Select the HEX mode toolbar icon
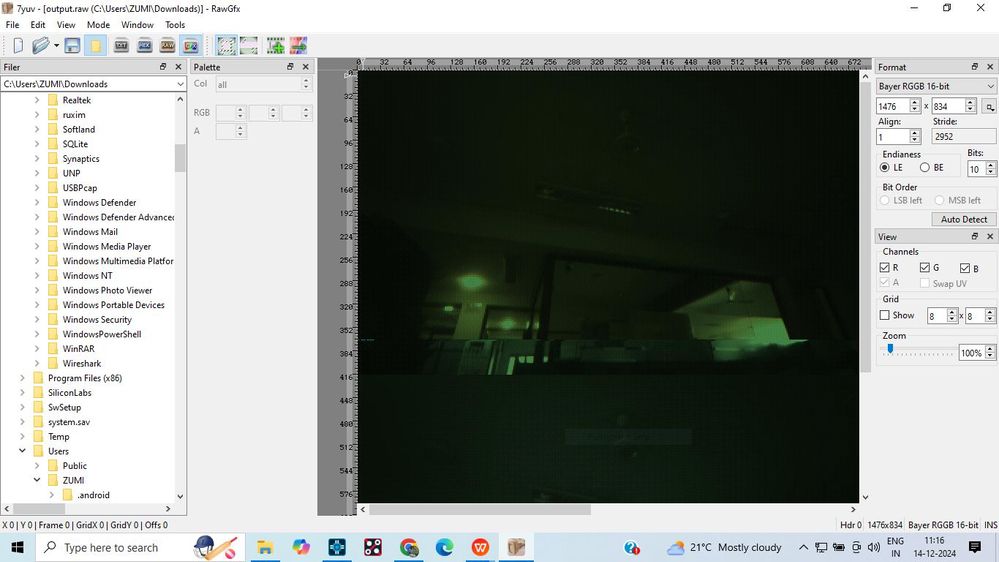999x562 pixels. [x=145, y=45]
